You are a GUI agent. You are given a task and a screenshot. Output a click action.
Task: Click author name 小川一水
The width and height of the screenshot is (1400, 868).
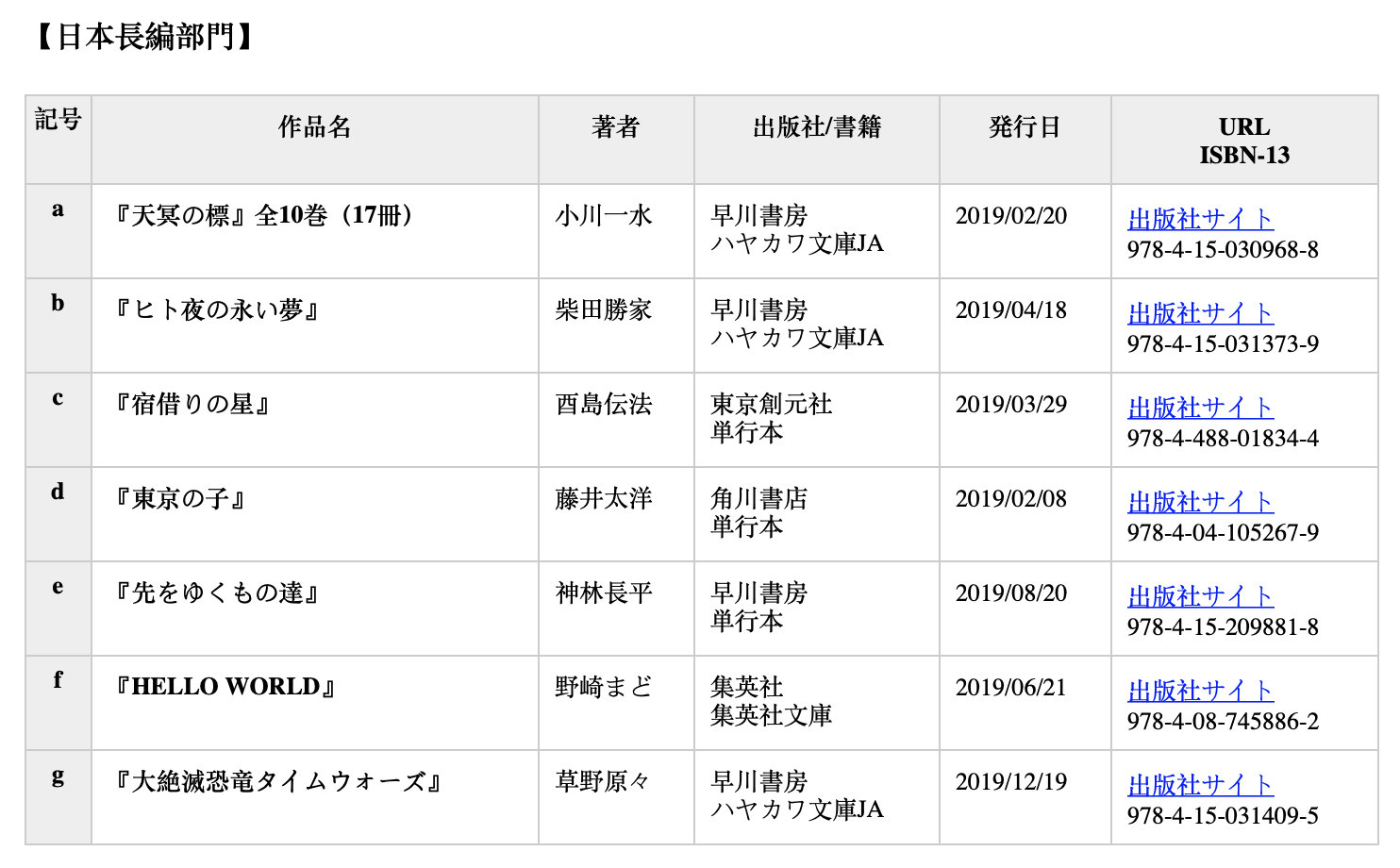click(x=604, y=215)
